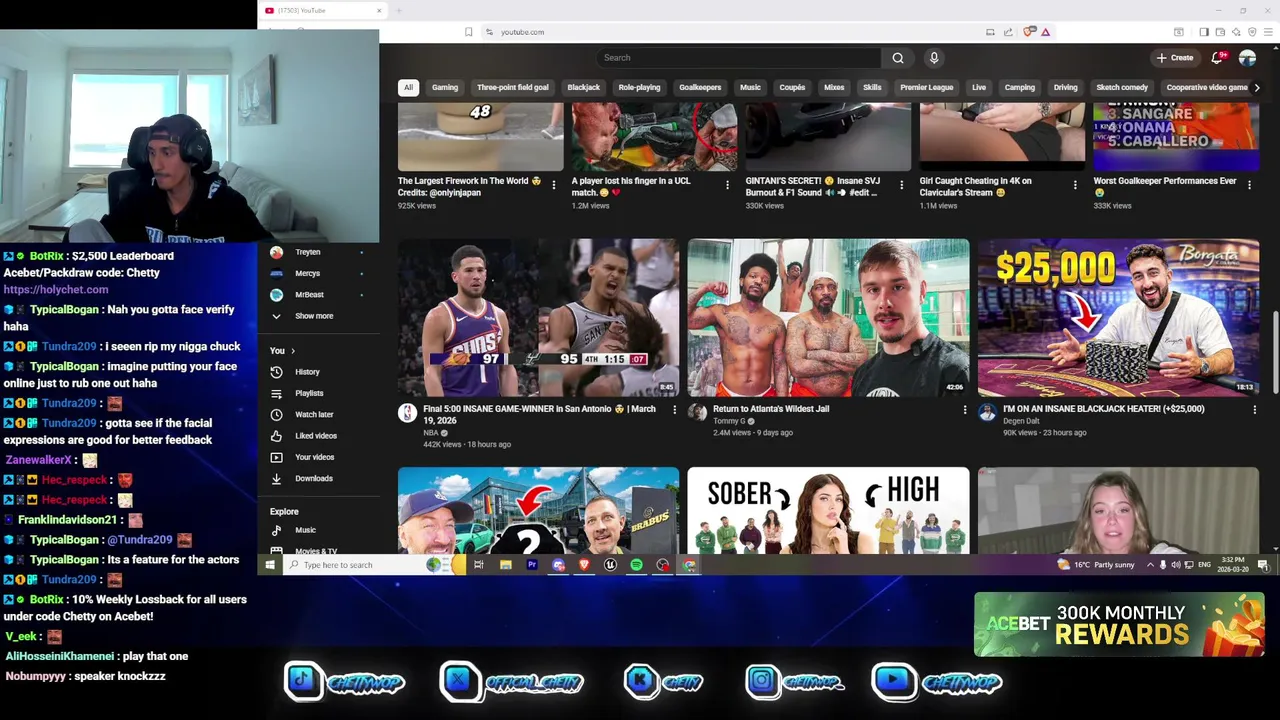The height and width of the screenshot is (720, 1280).
Task: Bookmark this page in the address bar
Action: (468, 32)
